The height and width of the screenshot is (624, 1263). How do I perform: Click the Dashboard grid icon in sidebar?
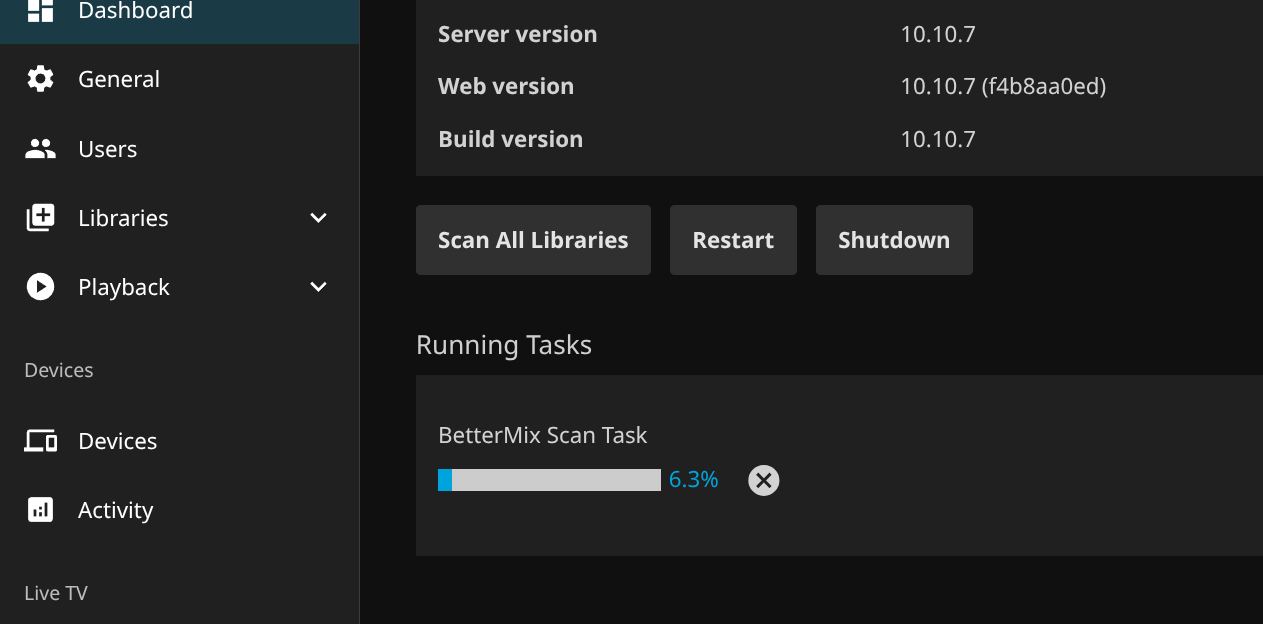40,11
